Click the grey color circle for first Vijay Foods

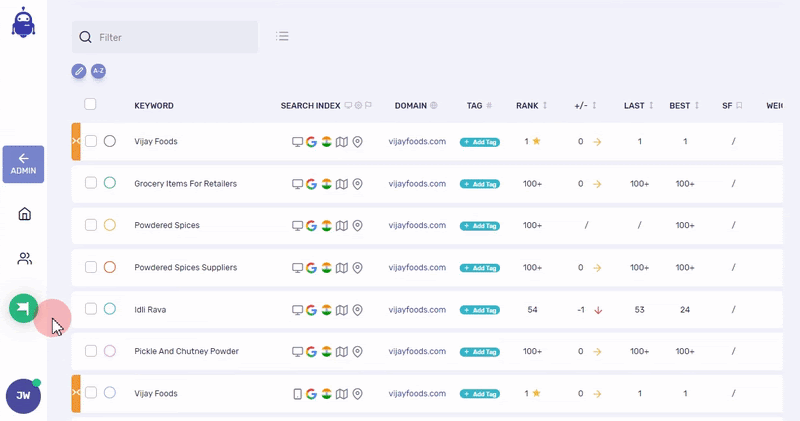click(110, 141)
